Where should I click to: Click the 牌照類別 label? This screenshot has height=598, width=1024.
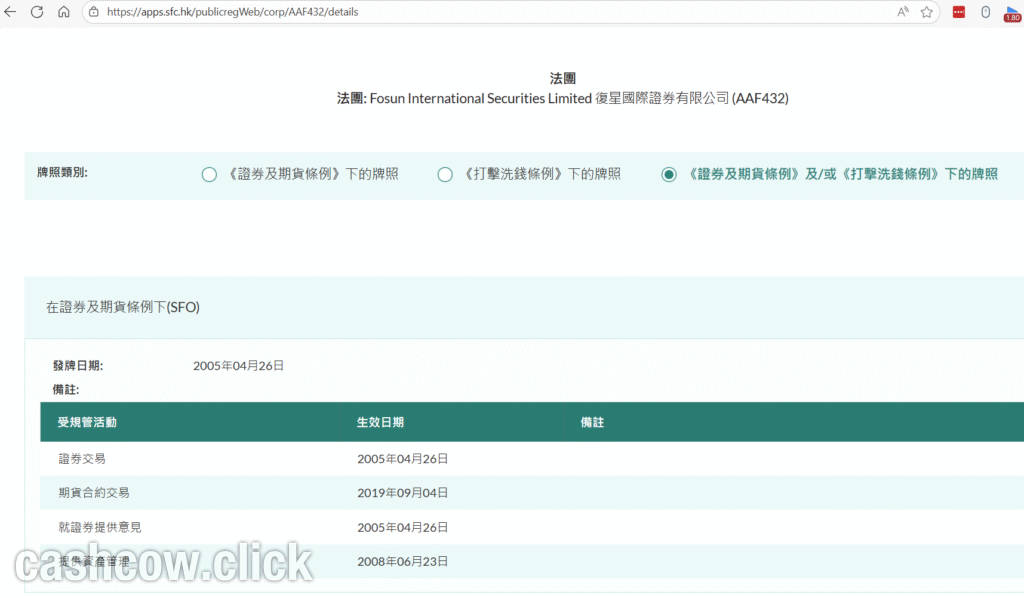point(62,172)
